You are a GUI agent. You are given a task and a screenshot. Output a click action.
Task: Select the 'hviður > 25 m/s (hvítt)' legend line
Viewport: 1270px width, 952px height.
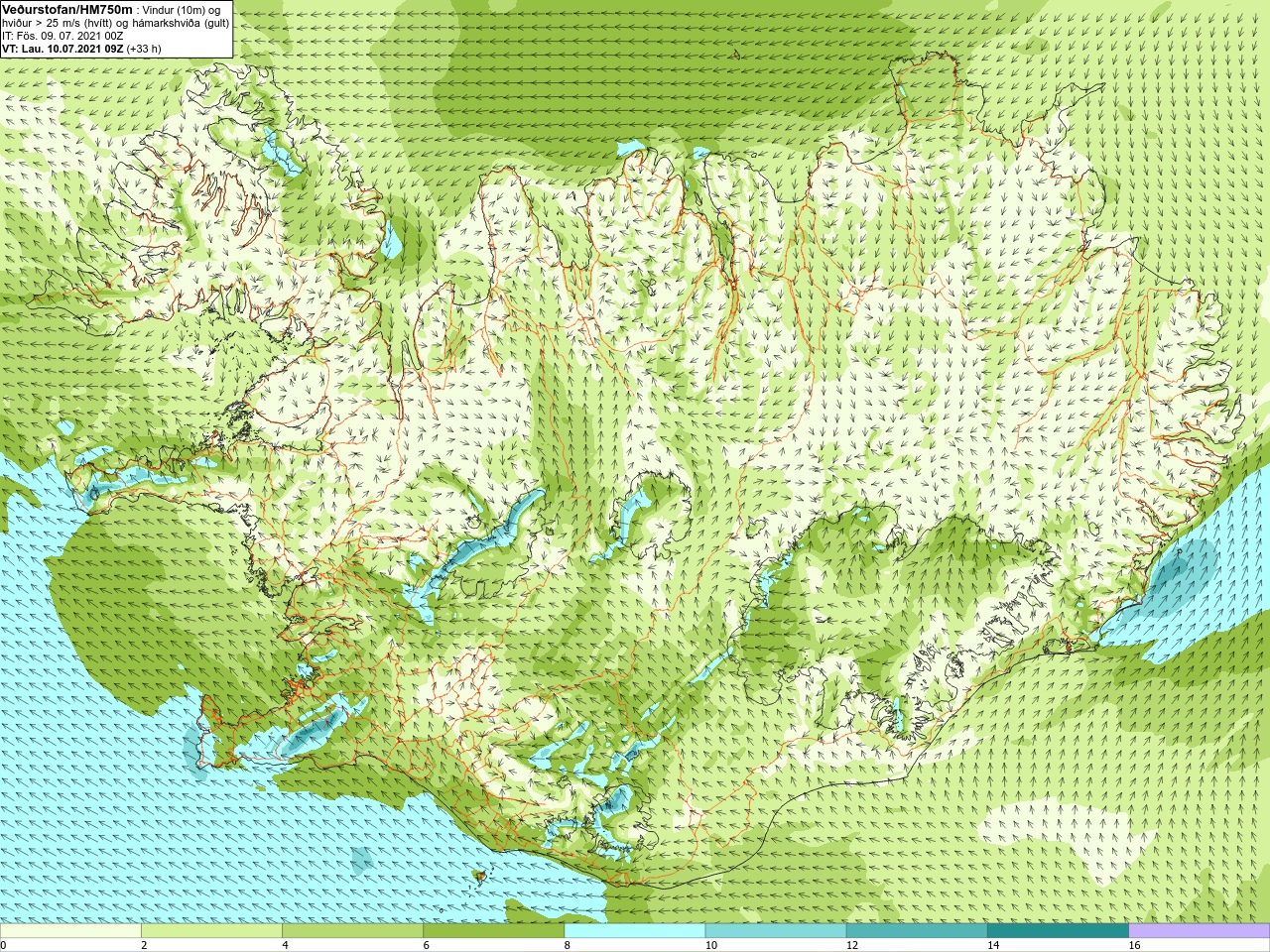[60, 23]
